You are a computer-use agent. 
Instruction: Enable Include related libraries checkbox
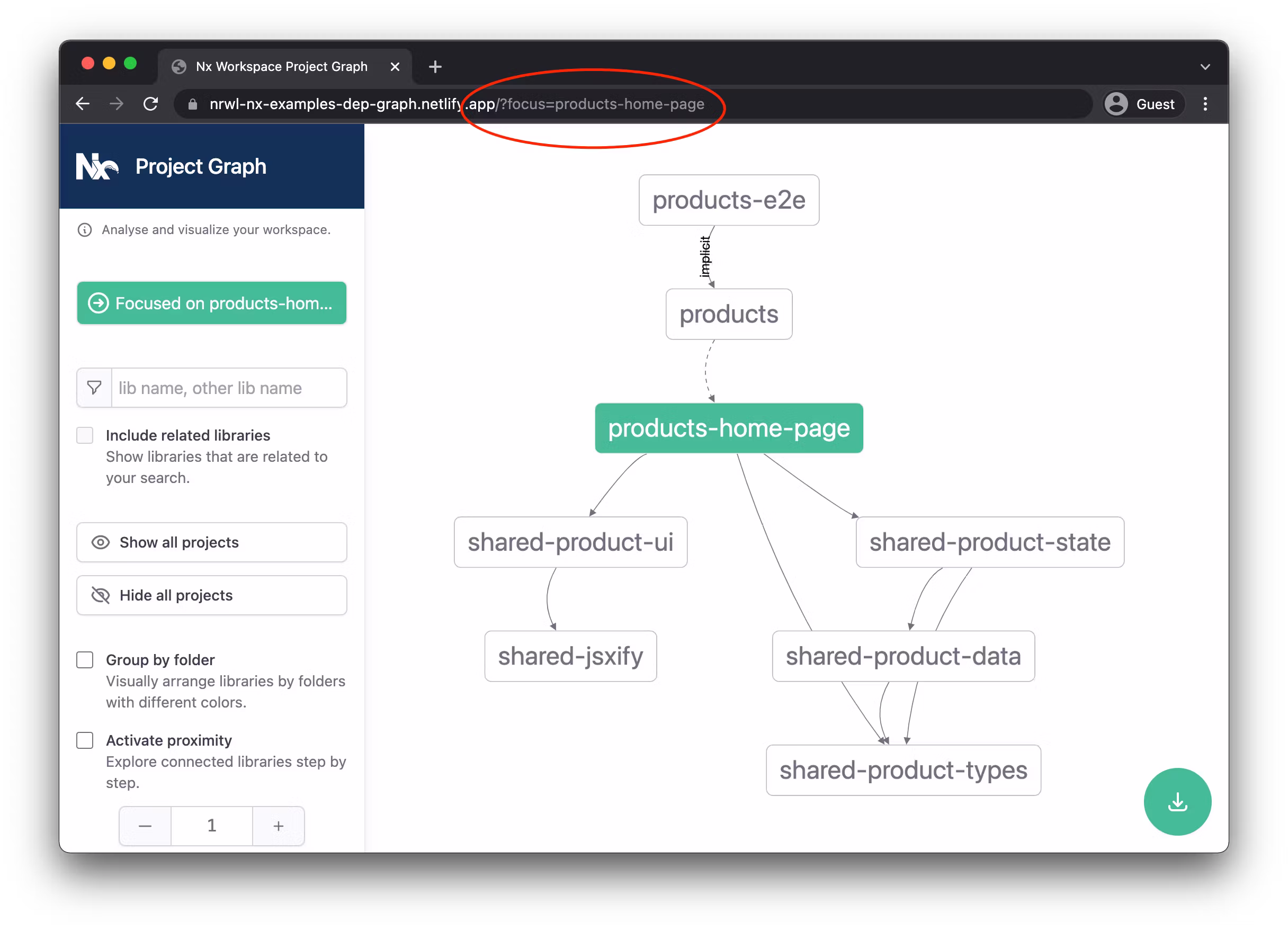coord(85,436)
